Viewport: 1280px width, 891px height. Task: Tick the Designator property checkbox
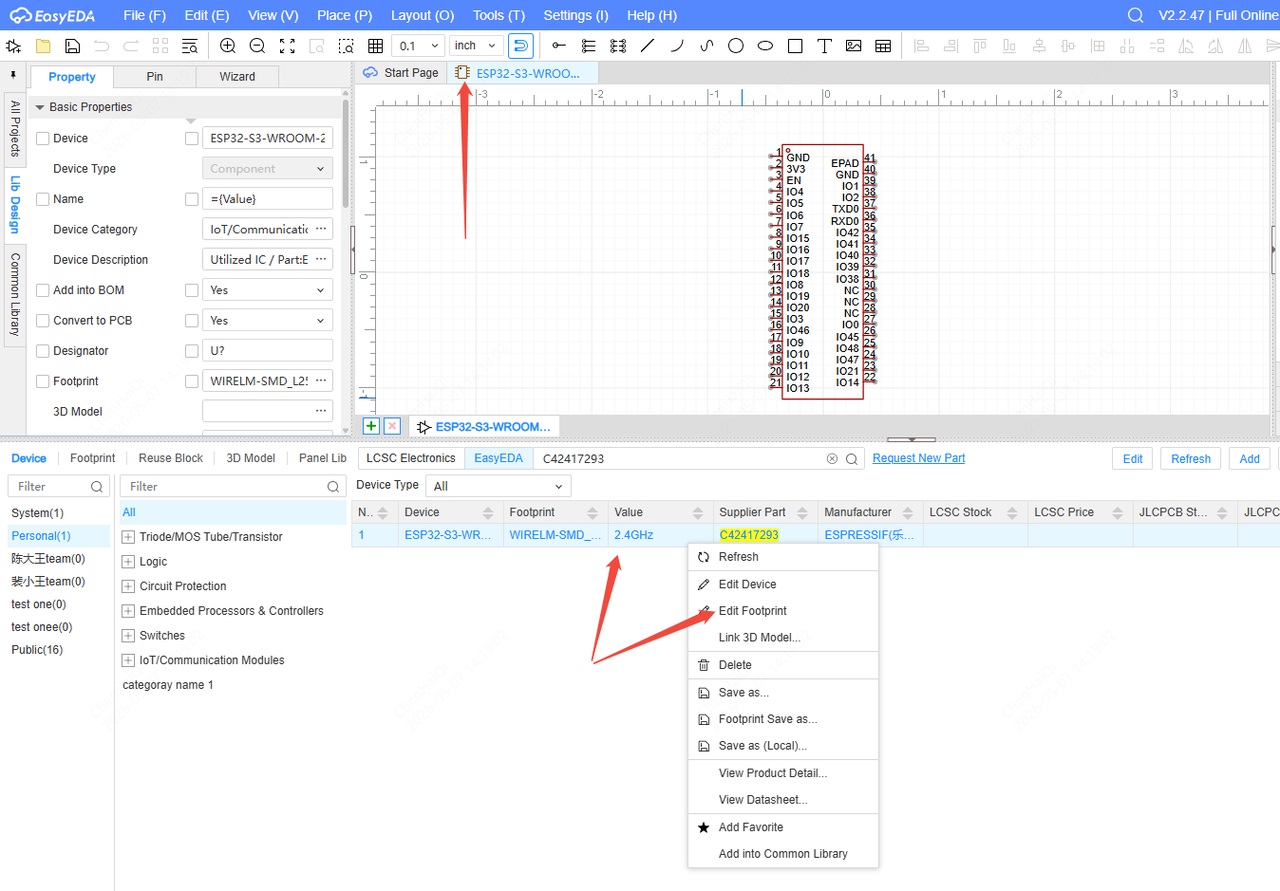tap(43, 351)
